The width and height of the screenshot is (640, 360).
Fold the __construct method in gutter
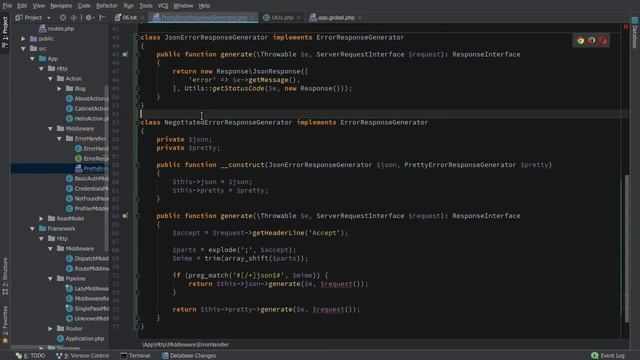138,165
